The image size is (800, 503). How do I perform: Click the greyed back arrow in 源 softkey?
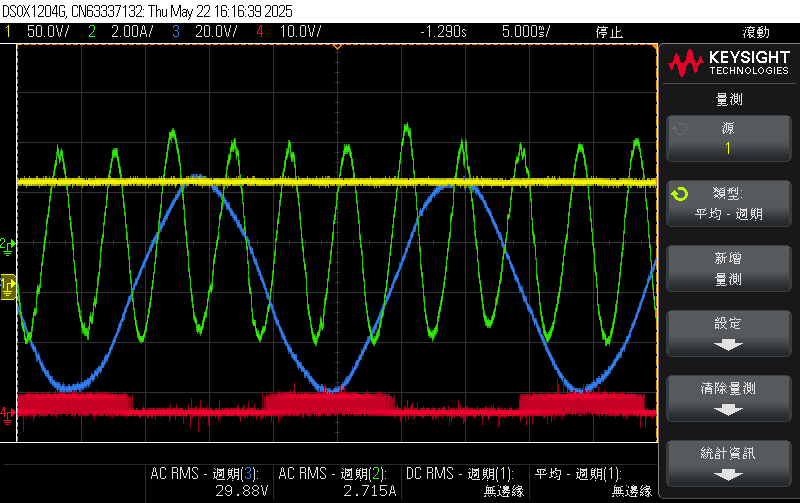680,129
